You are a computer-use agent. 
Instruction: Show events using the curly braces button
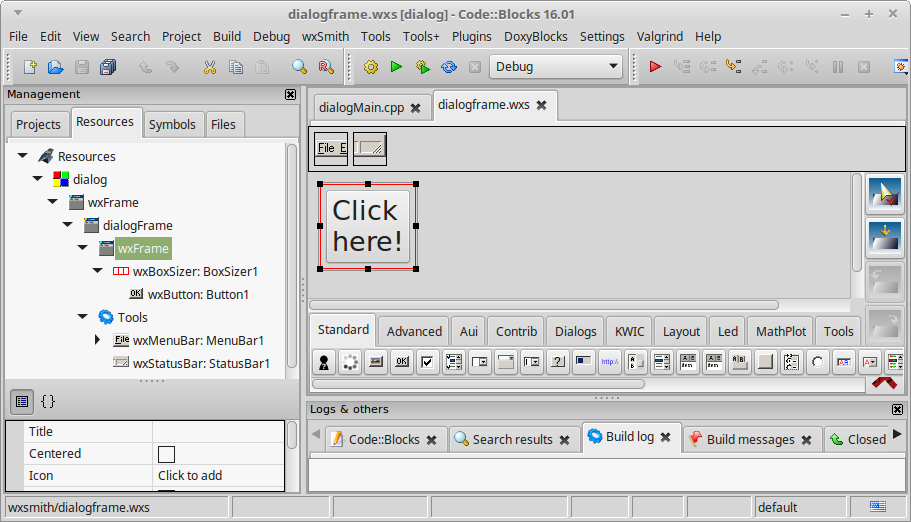point(47,401)
